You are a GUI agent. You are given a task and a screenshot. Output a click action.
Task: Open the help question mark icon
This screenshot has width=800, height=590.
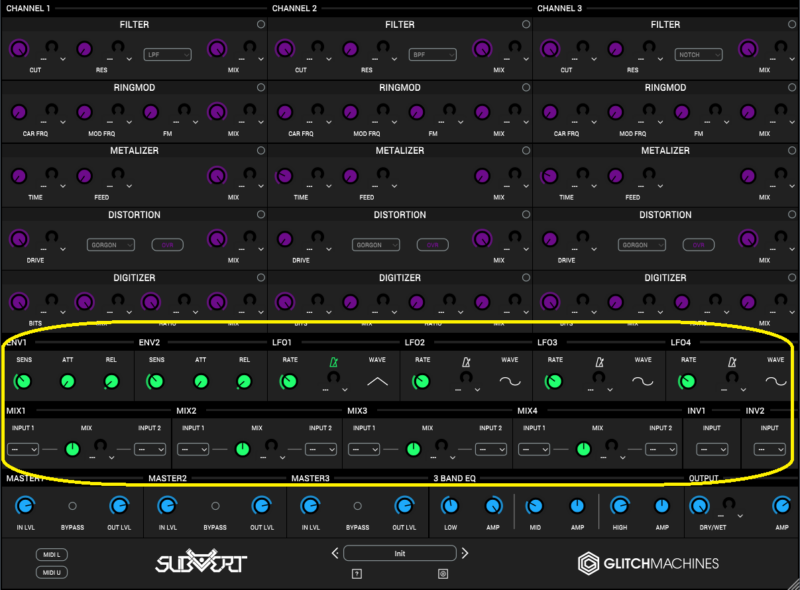click(356, 574)
